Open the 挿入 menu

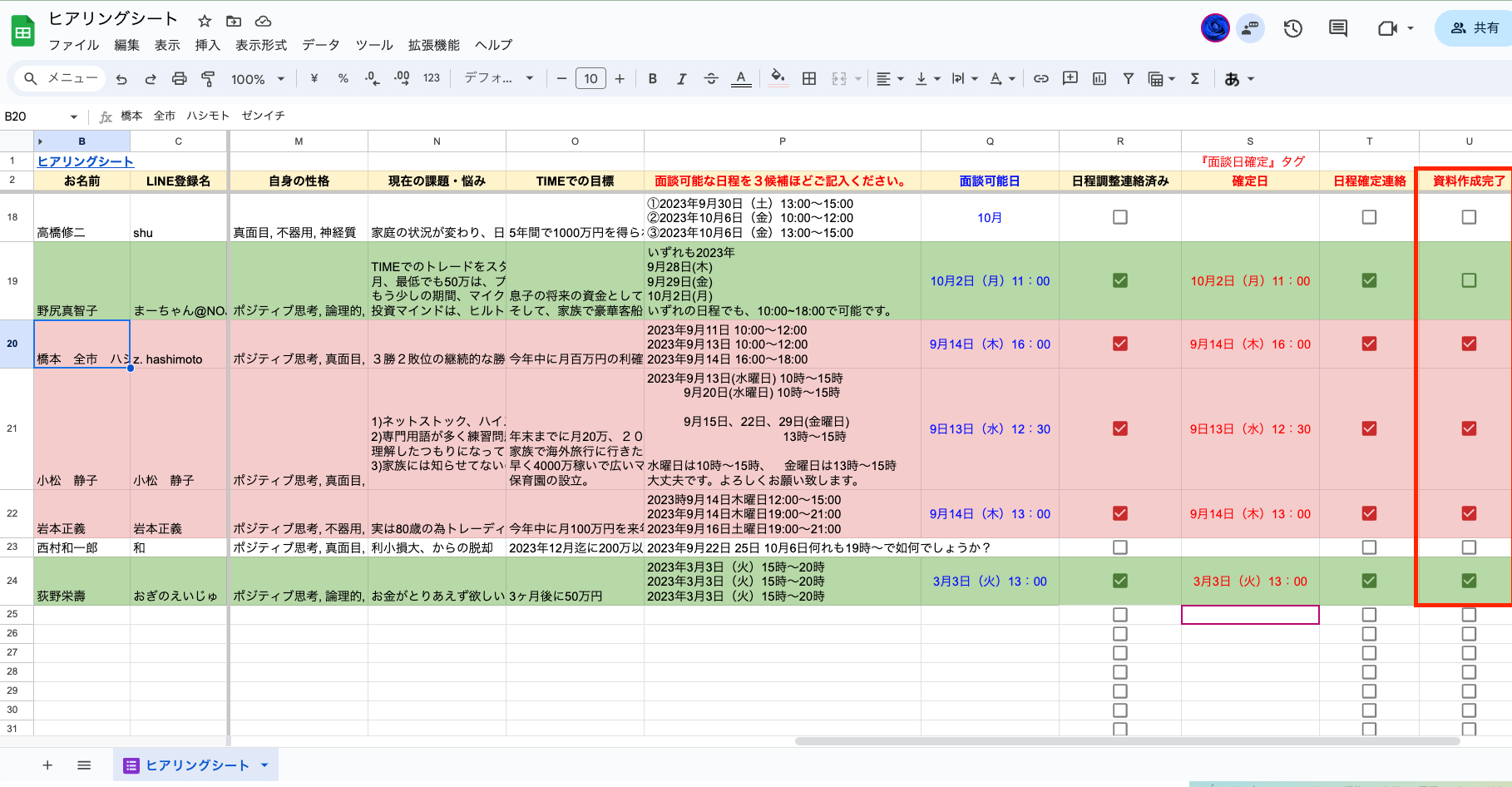tap(207, 45)
